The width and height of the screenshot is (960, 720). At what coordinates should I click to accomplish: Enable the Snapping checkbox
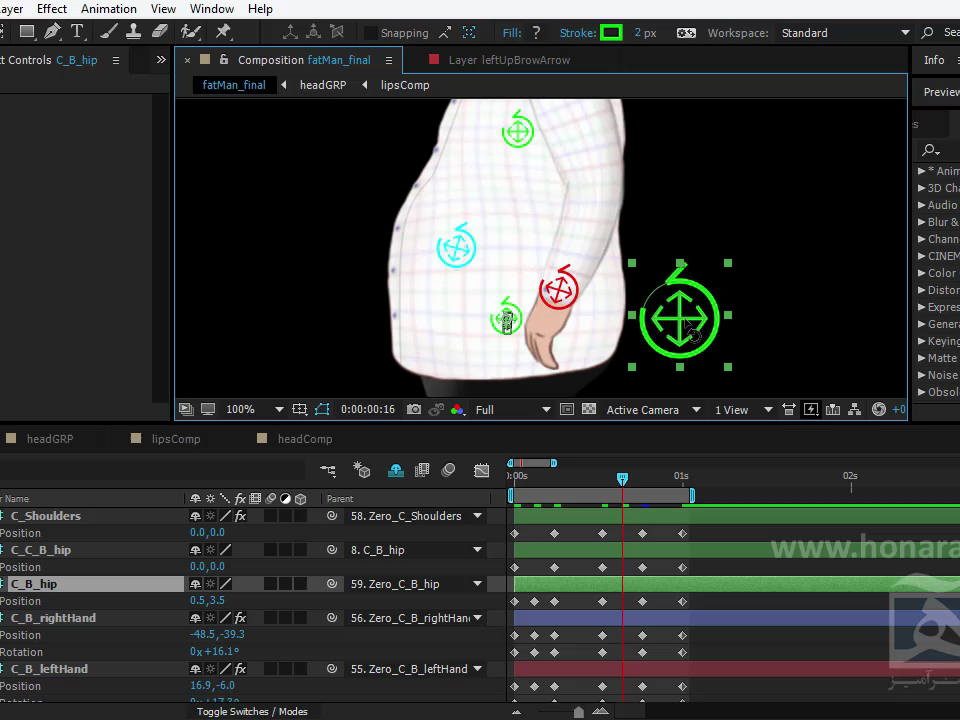coord(370,32)
